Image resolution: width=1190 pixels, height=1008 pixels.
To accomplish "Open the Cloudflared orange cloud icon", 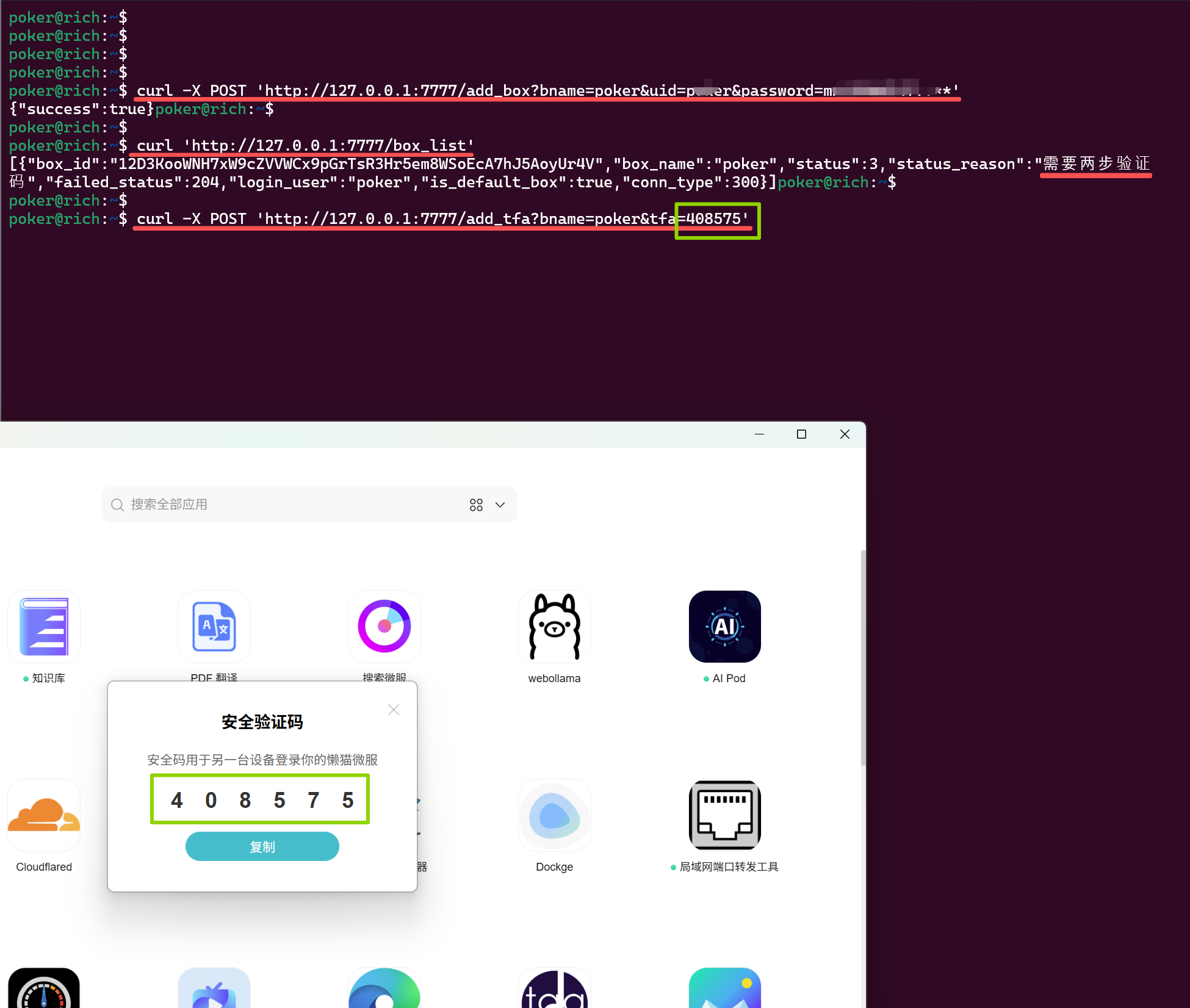I will (x=44, y=815).
